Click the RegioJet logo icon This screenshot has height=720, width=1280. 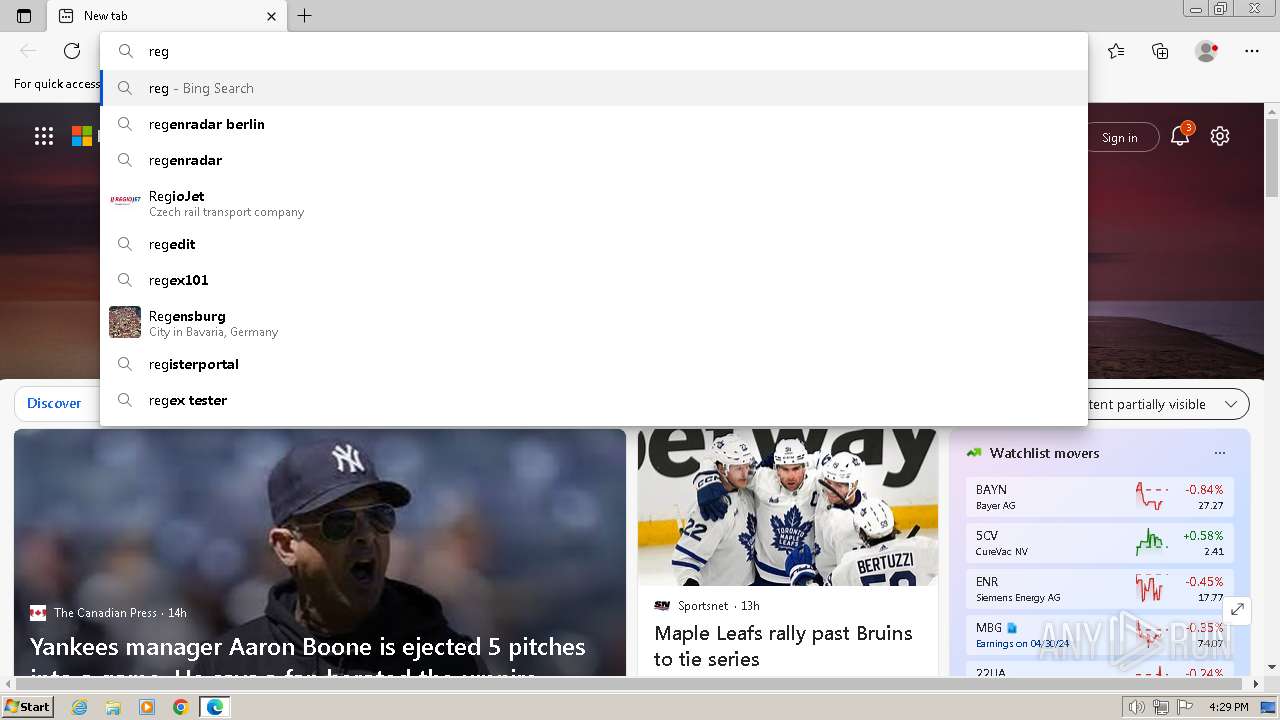(x=125, y=200)
